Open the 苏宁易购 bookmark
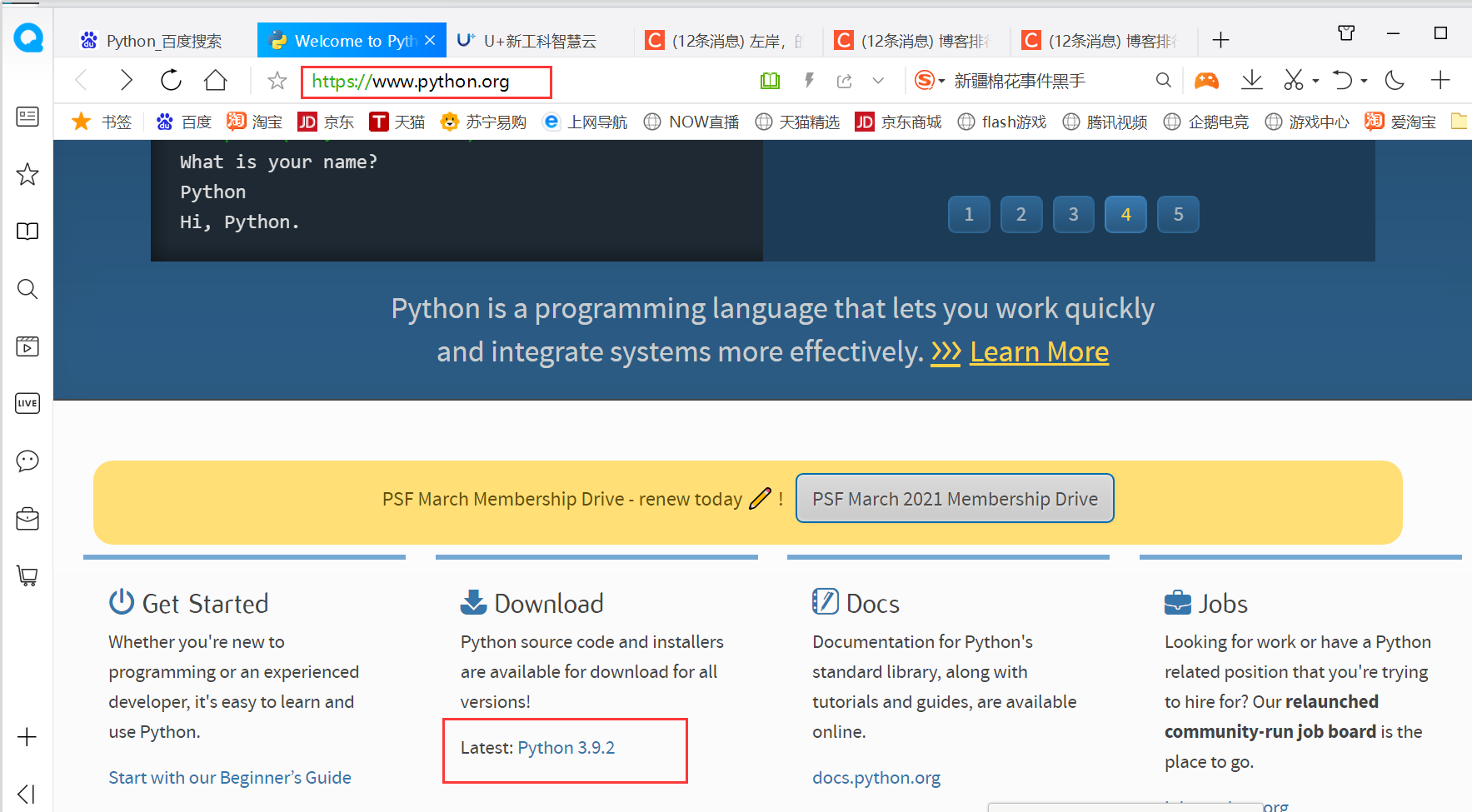The width and height of the screenshot is (1472, 812). pos(483,122)
